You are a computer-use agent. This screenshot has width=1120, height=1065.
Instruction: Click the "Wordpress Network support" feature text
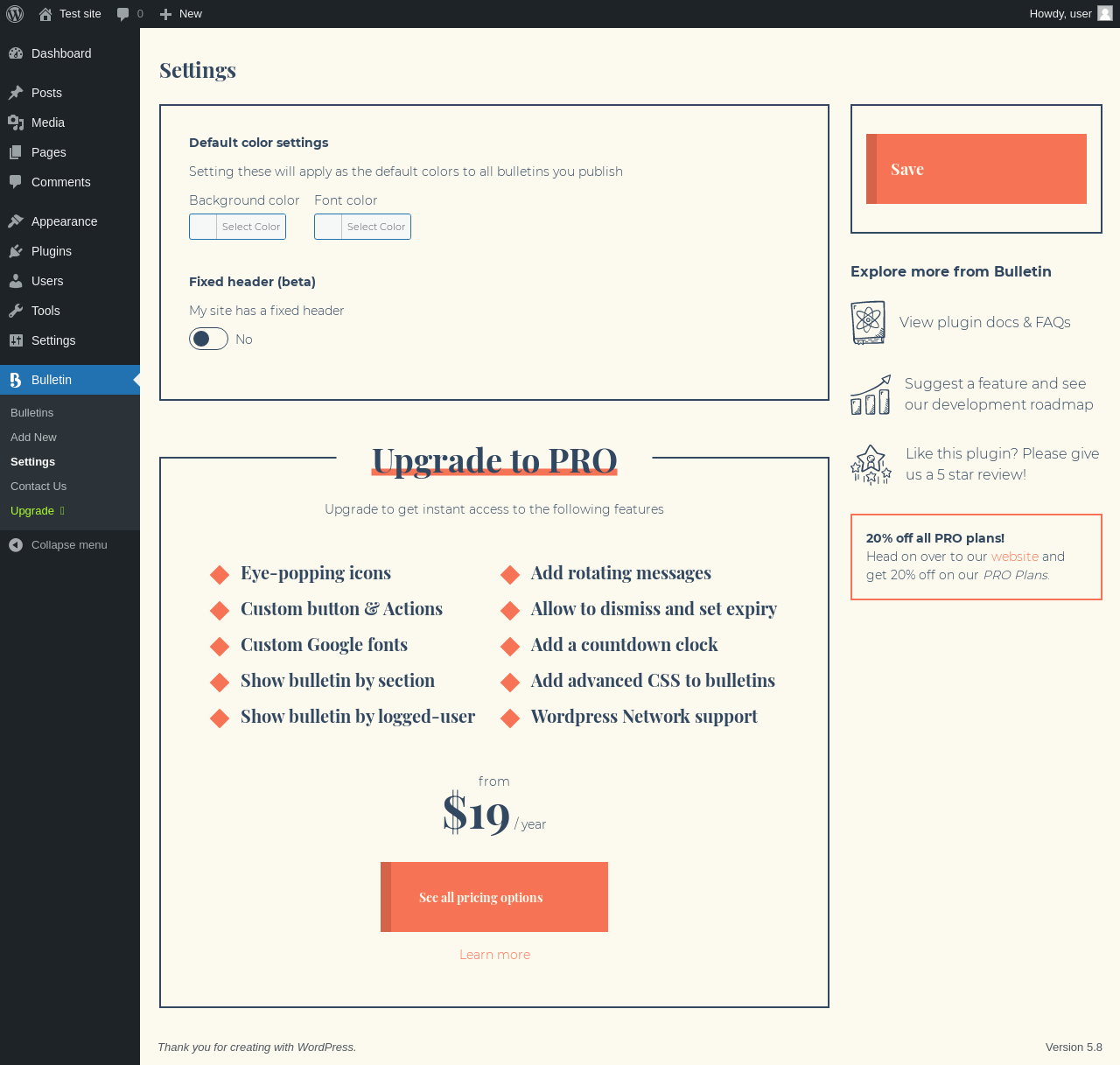coord(644,717)
